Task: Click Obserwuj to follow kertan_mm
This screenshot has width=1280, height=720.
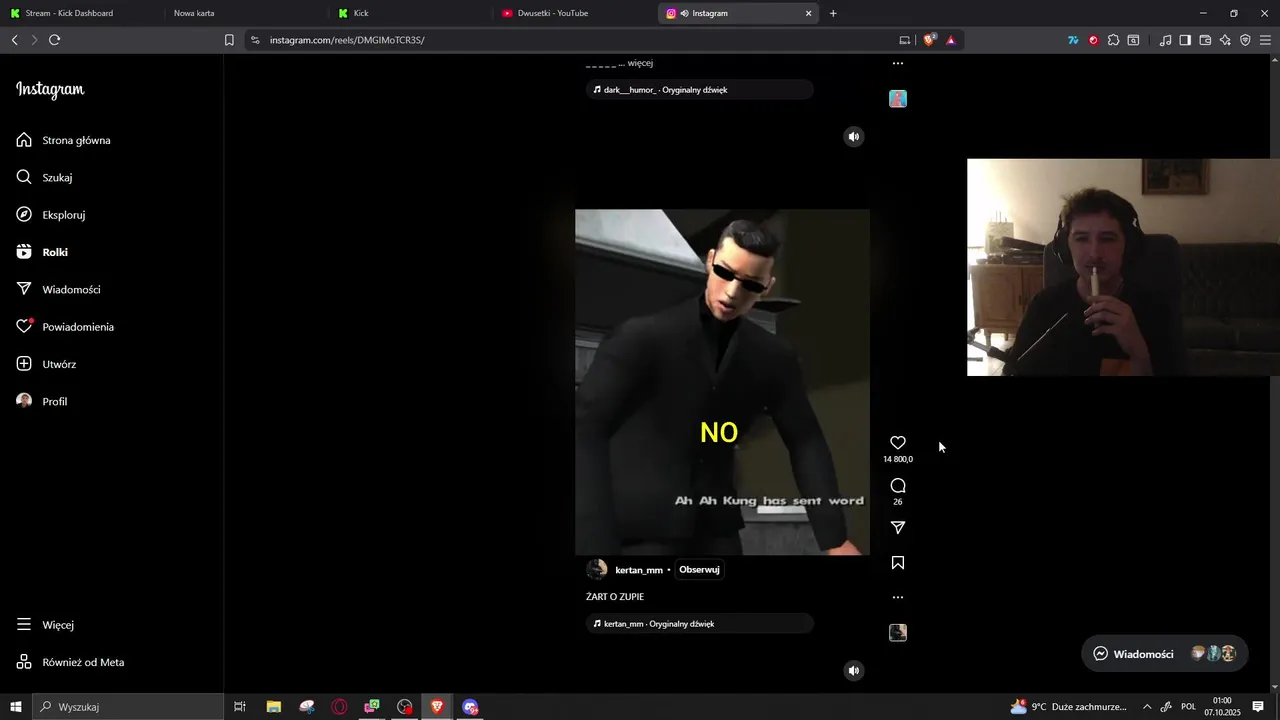Action: 699,570
